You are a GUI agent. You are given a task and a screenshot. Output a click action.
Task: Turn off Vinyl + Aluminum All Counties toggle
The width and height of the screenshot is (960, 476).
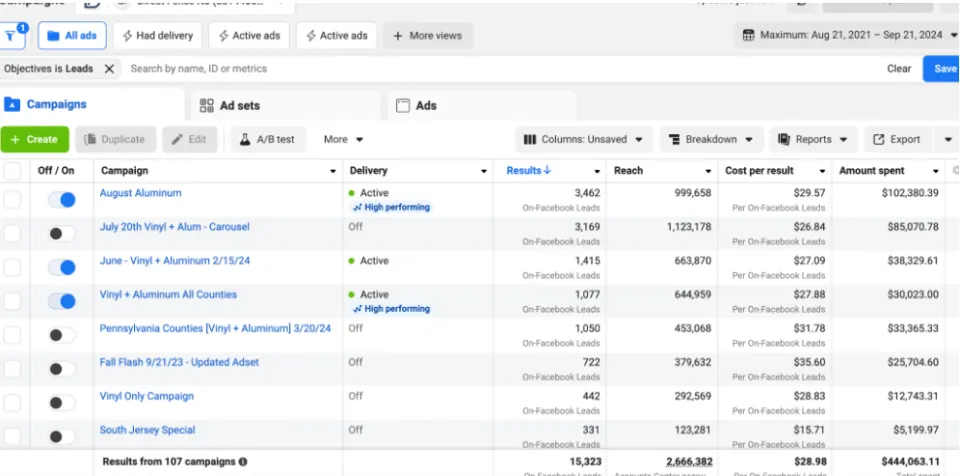[62, 301]
